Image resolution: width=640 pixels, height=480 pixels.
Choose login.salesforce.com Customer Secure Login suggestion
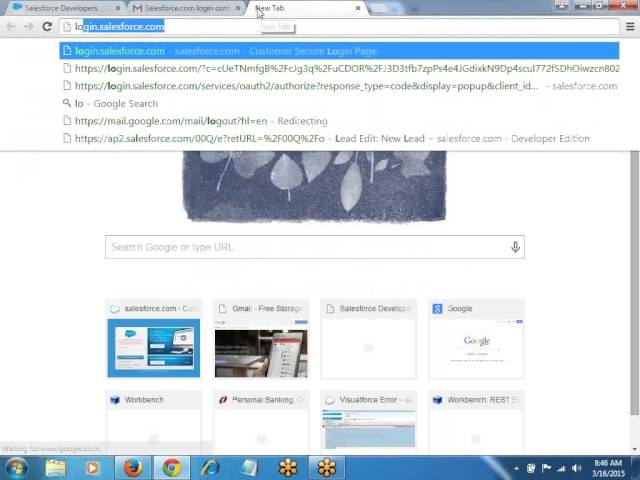click(339, 51)
